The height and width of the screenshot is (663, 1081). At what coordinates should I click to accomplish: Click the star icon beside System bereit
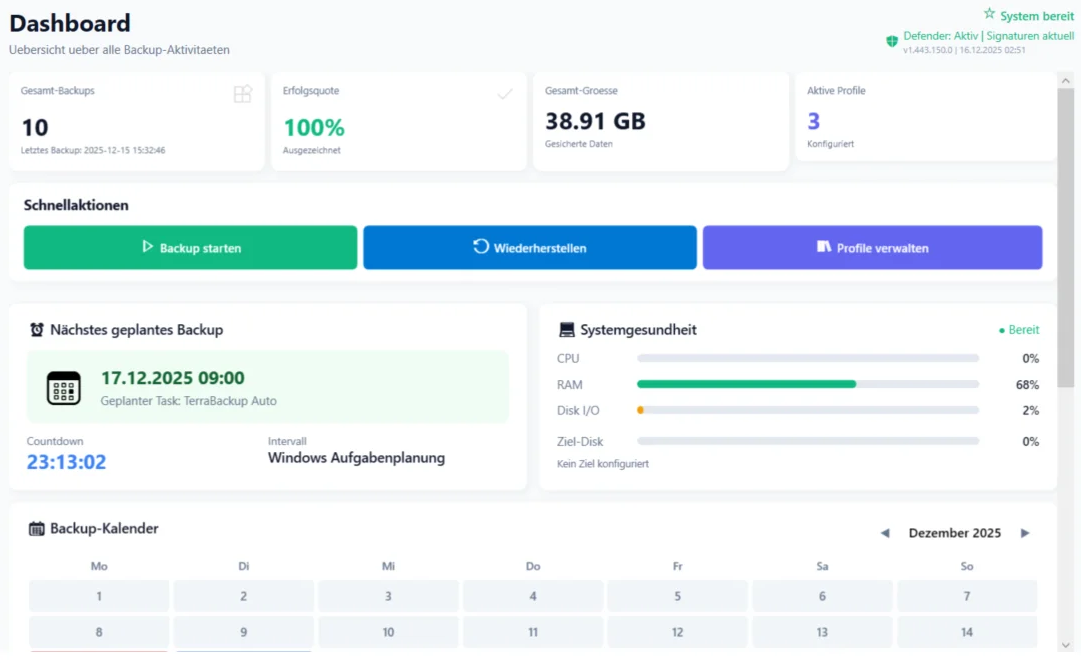pos(989,14)
